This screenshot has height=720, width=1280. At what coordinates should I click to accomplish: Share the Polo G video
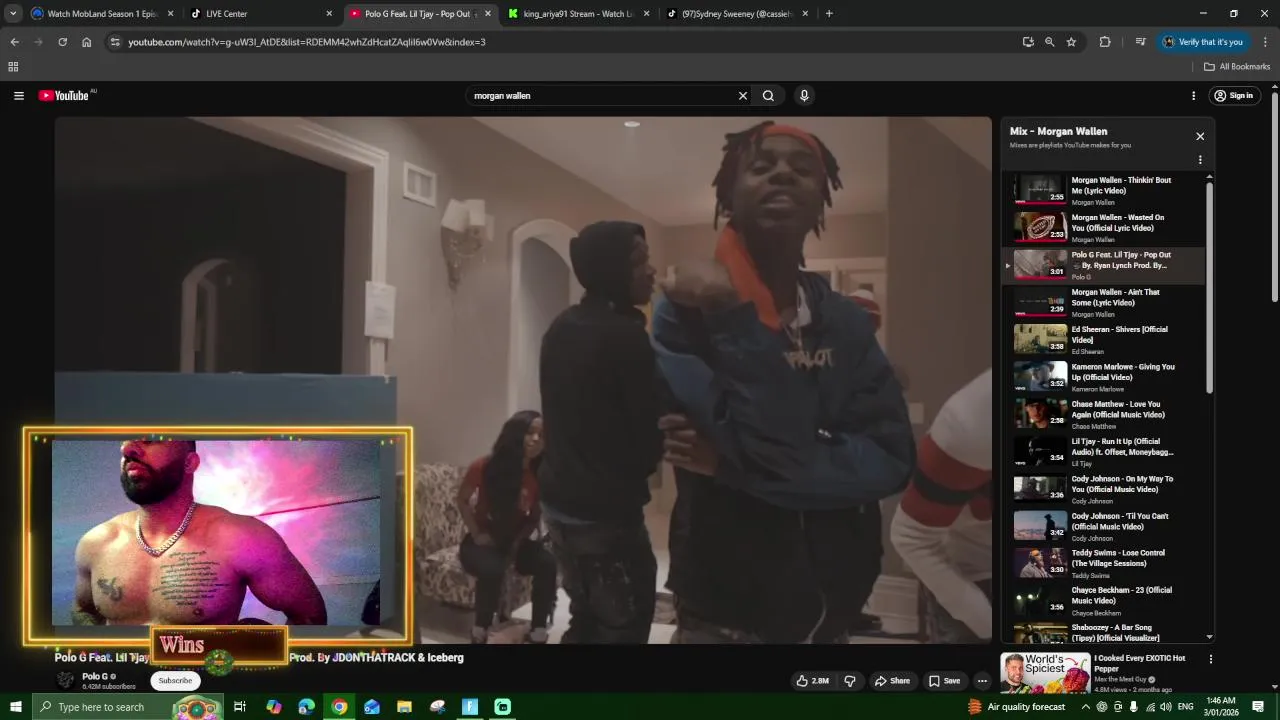[892, 681]
